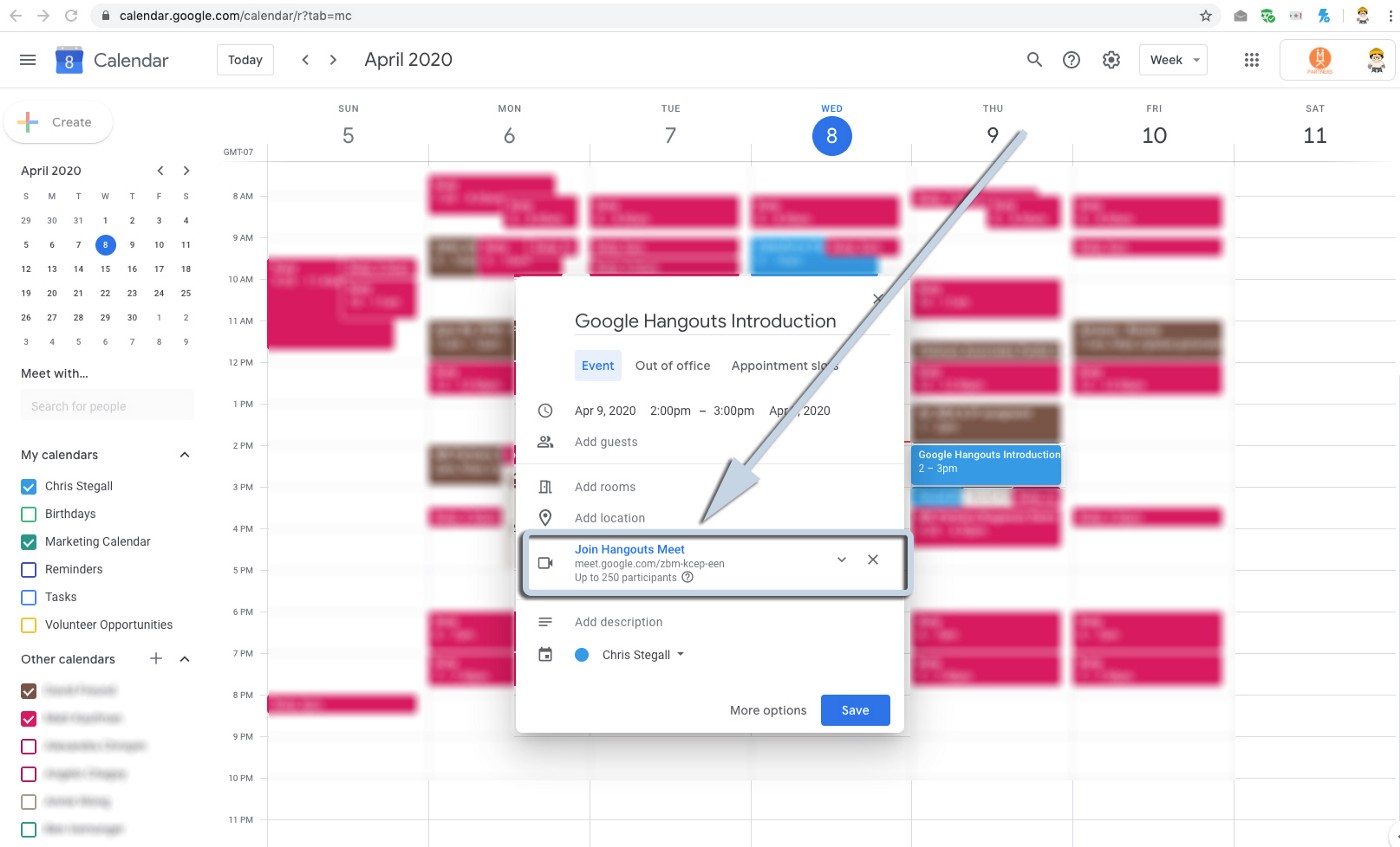Click the browser address bar URL
1400x847 pixels.
pyautogui.click(x=235, y=16)
